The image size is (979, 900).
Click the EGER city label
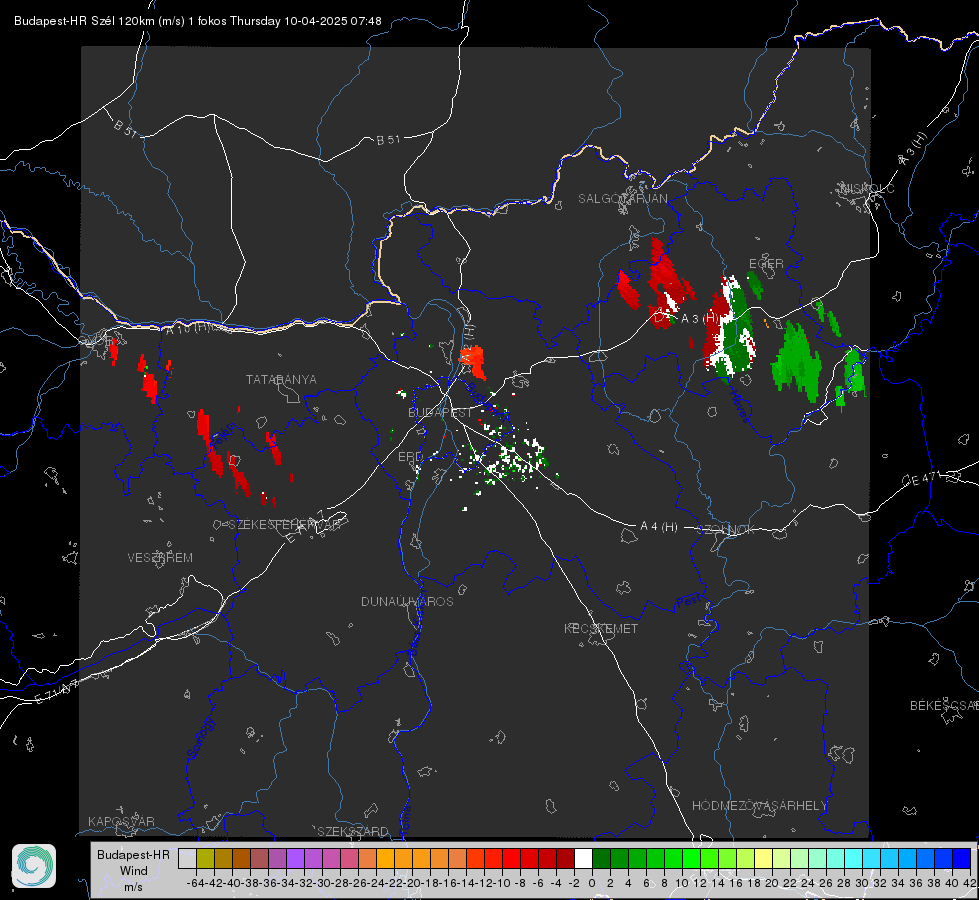tap(766, 264)
